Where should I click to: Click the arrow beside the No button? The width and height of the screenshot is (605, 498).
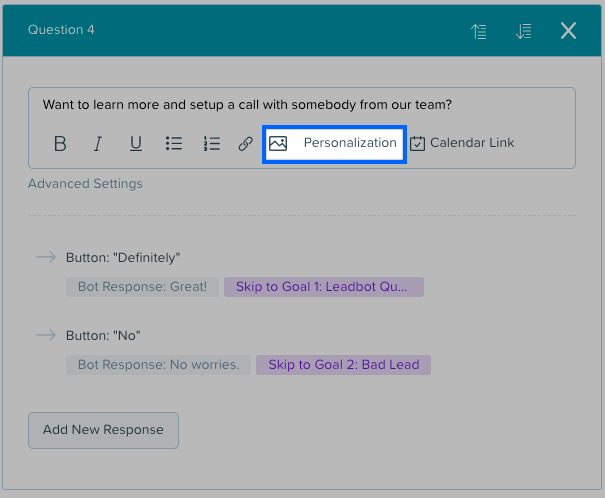pyautogui.click(x=46, y=335)
